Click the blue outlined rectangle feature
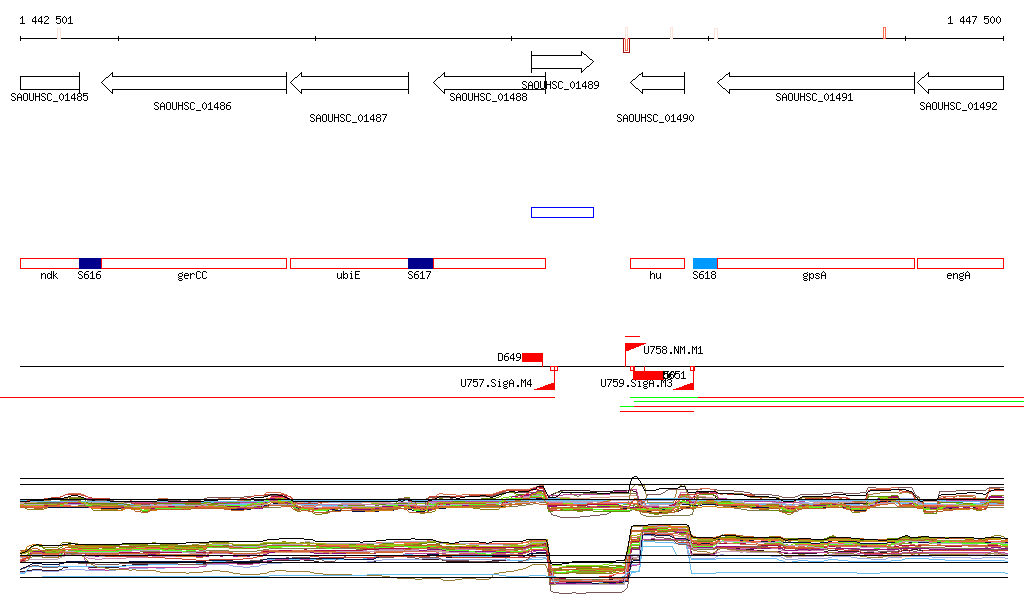 click(562, 212)
